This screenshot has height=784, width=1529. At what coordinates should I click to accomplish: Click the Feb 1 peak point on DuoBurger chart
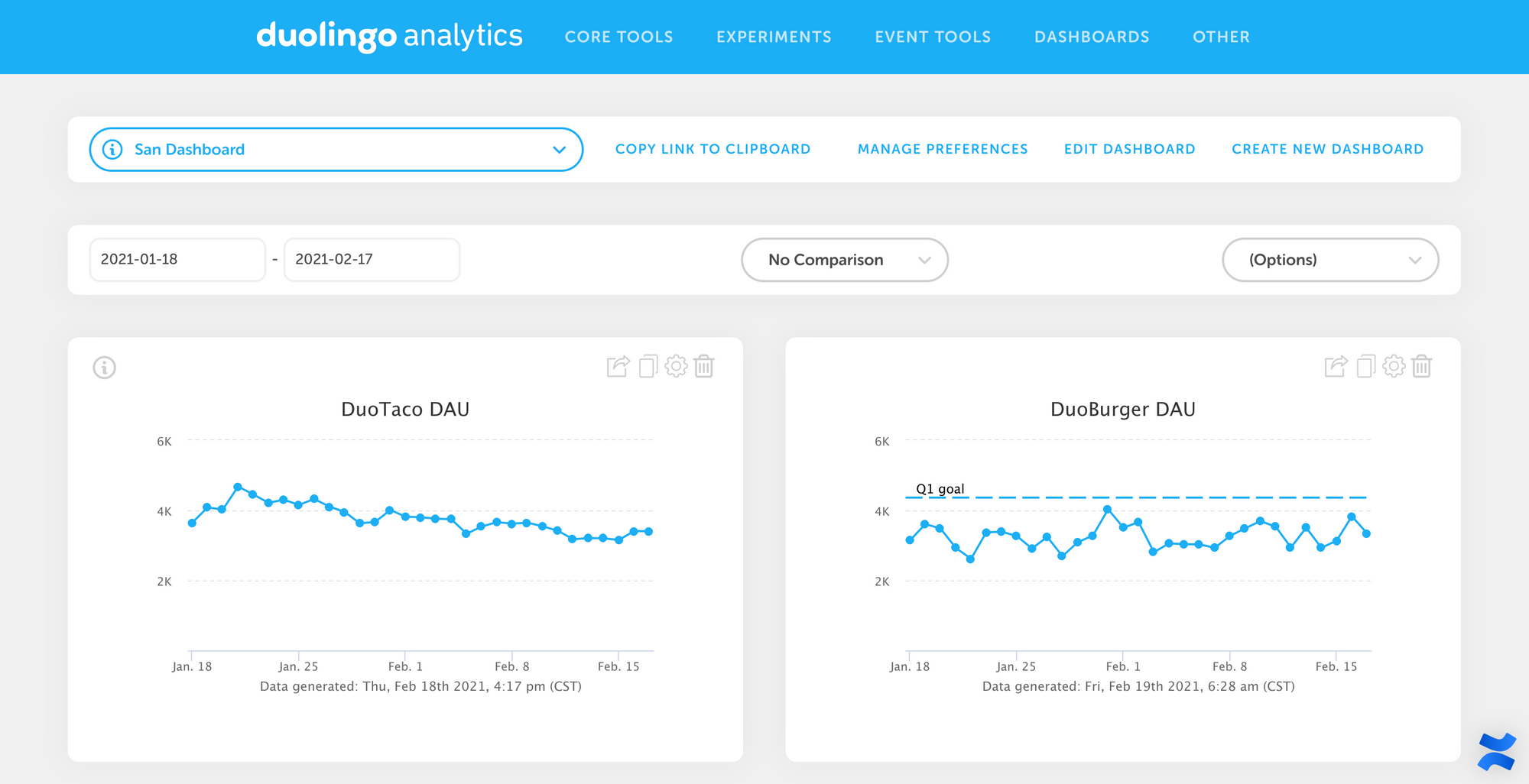(x=1107, y=509)
